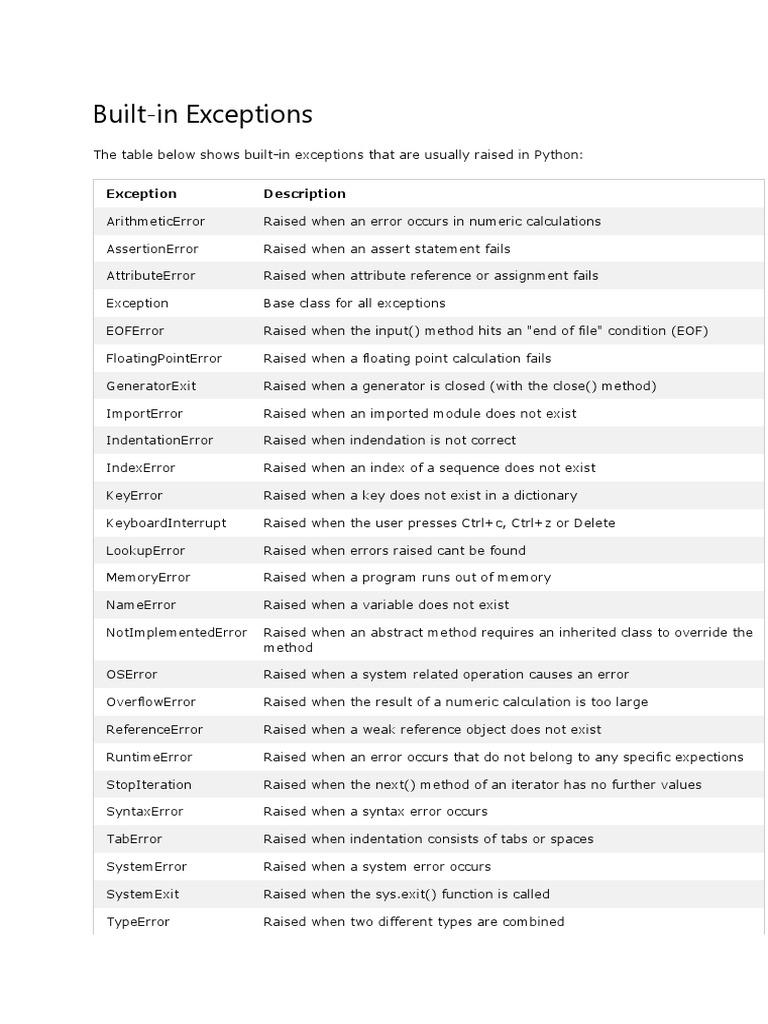Click the EOFError exception name
This screenshot has height=1024, width=768.
click(x=135, y=331)
